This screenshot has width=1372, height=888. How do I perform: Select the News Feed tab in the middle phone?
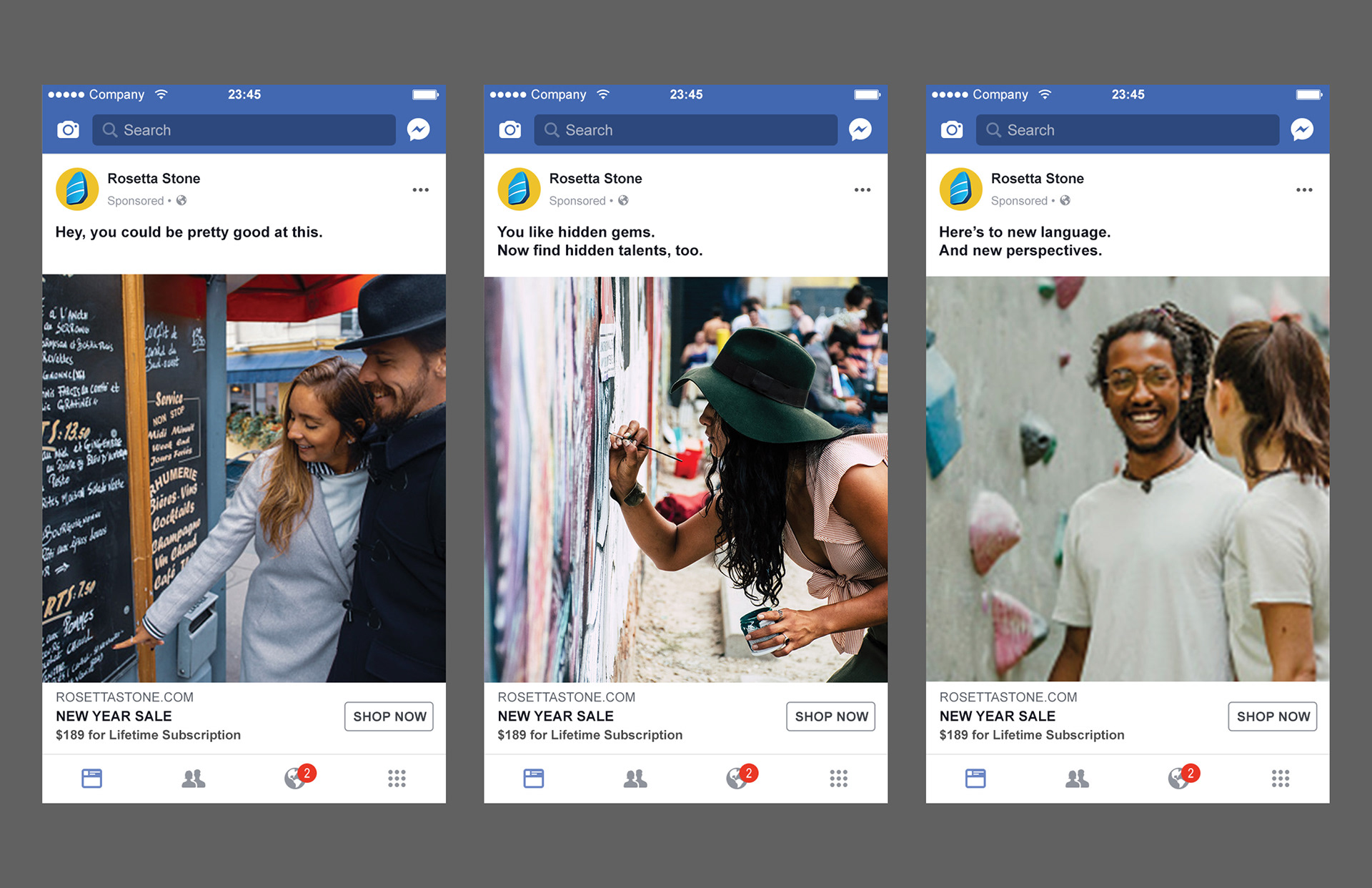point(534,778)
